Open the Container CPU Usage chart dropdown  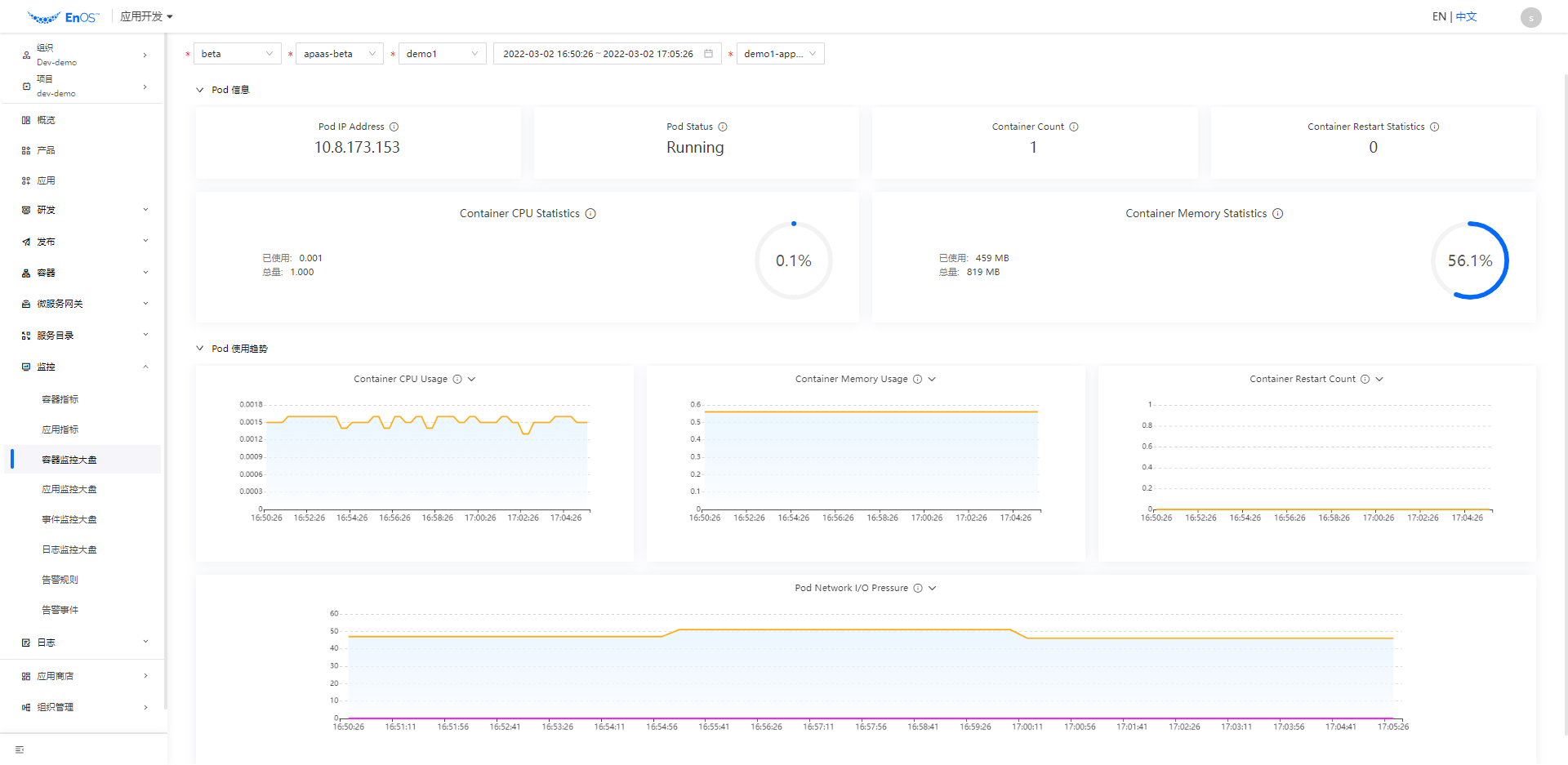(x=470, y=379)
